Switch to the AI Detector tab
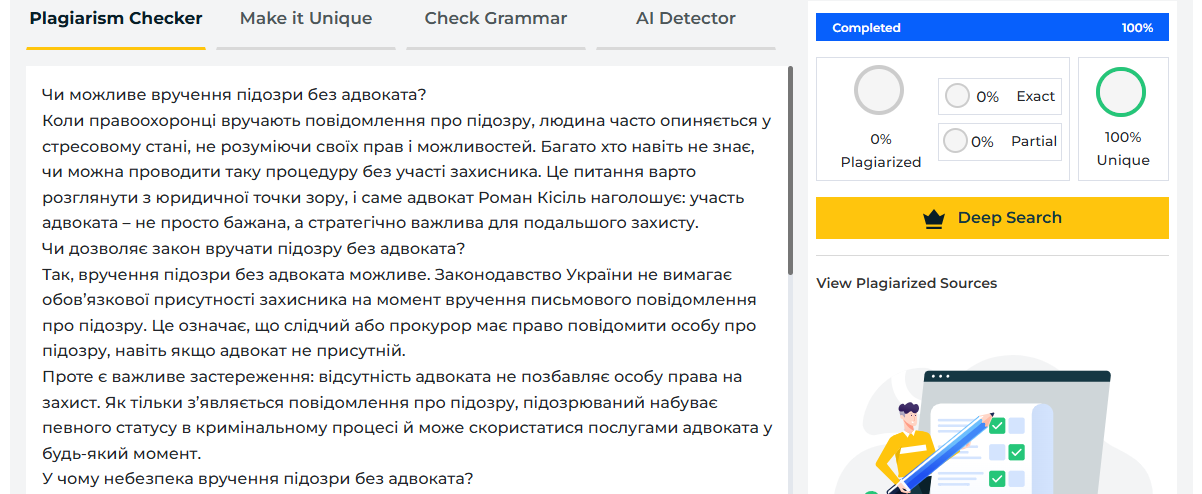This screenshot has height=494, width=1202. (x=686, y=19)
